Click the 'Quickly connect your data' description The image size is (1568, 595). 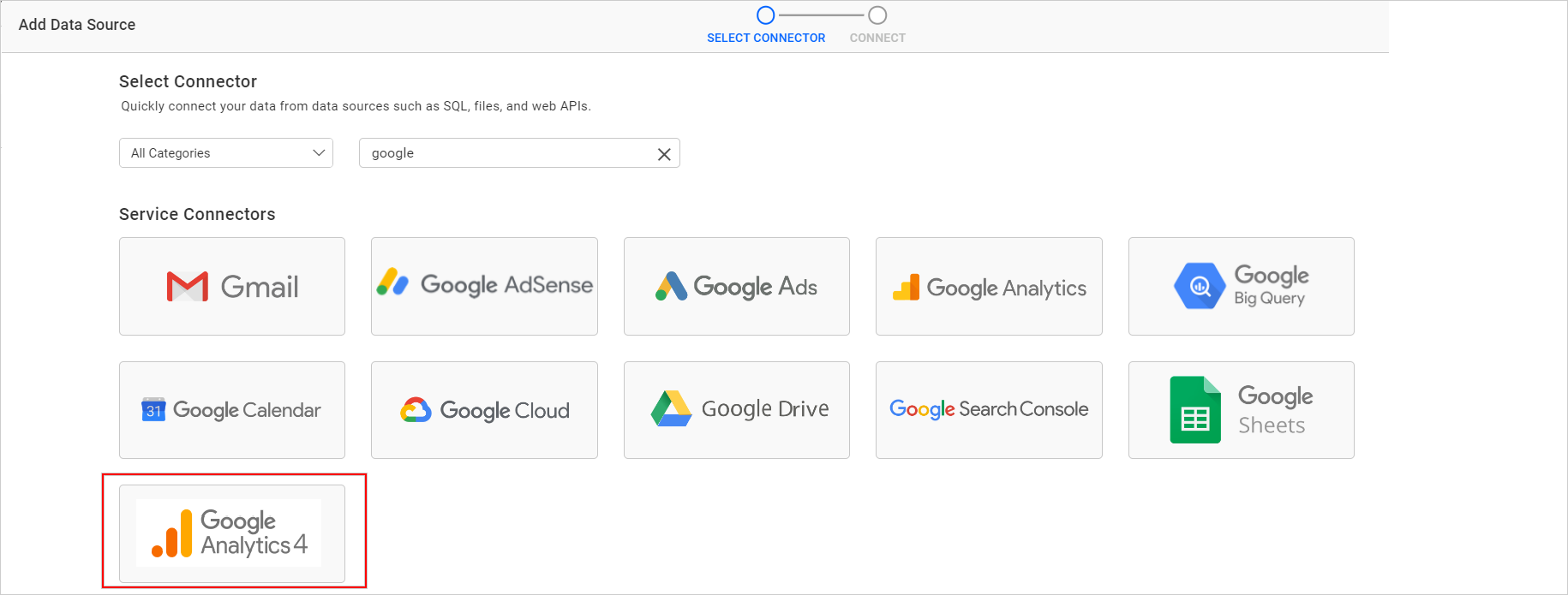click(356, 106)
